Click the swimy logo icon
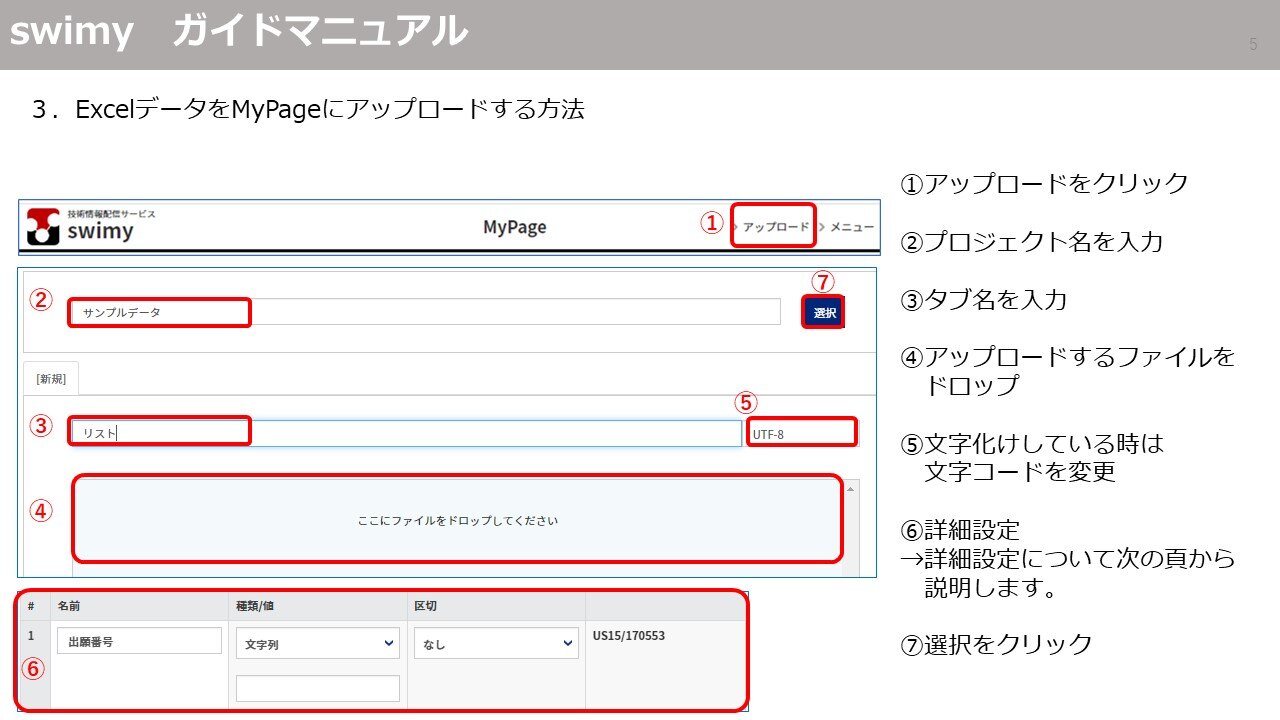 (x=41, y=224)
